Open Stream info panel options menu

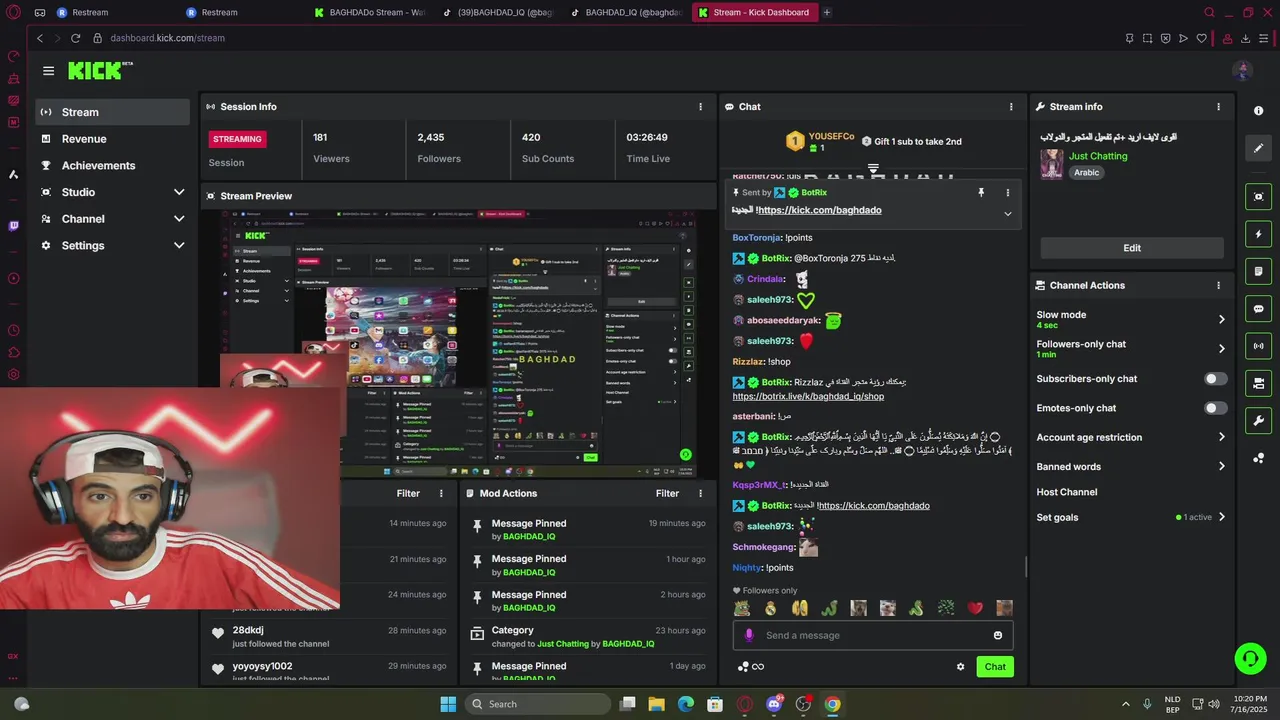1218,107
